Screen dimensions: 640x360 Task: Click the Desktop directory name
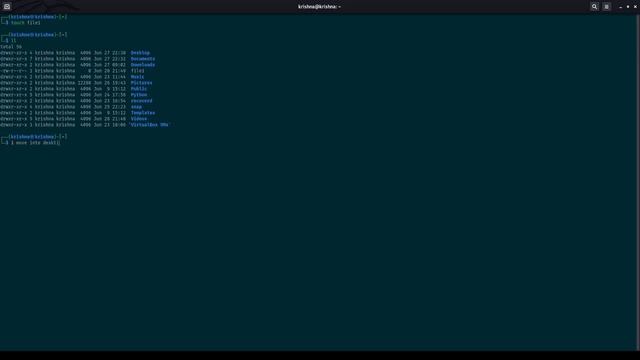(x=140, y=53)
